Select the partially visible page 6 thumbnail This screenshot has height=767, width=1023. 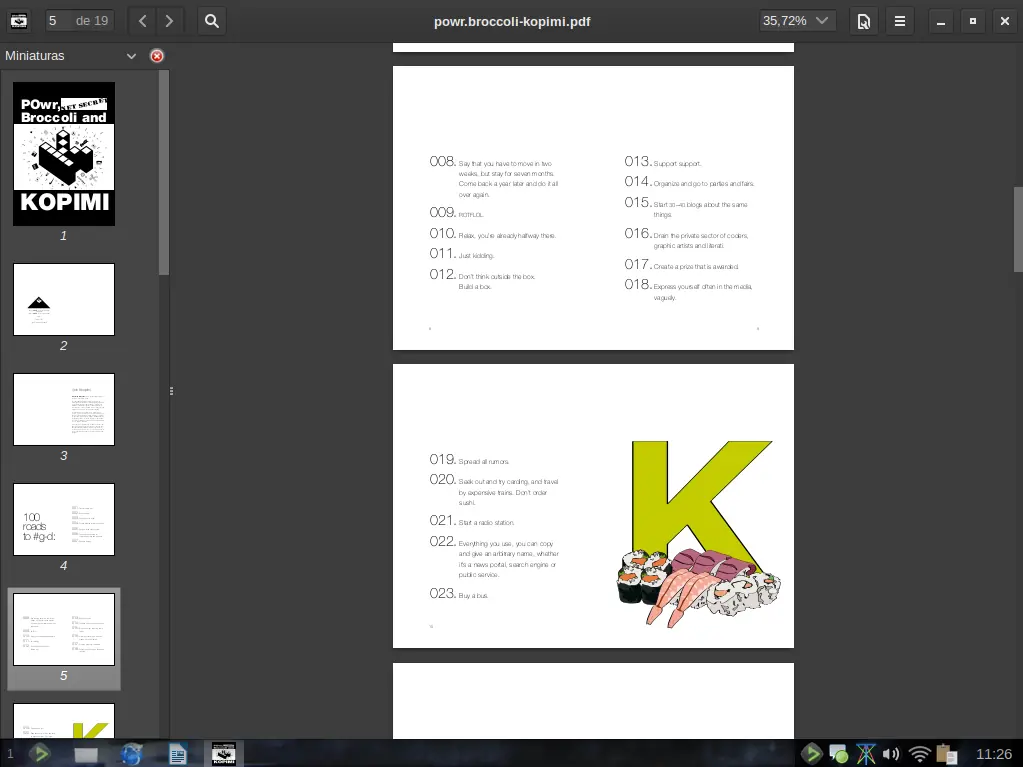[x=64, y=721]
